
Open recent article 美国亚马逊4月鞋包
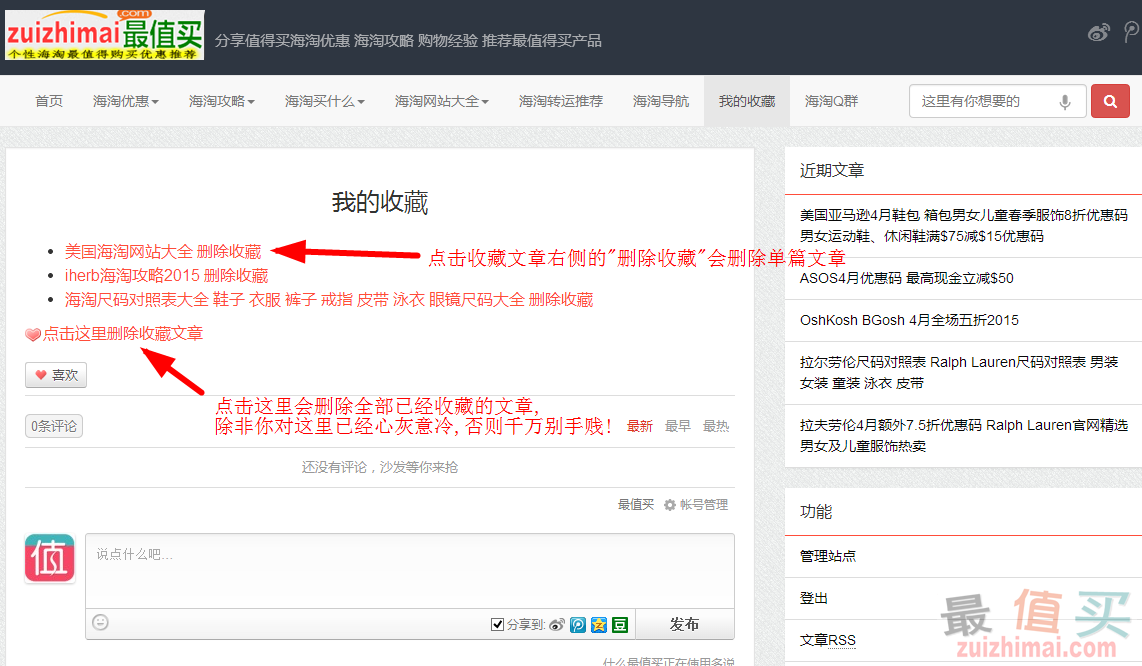(x=964, y=226)
